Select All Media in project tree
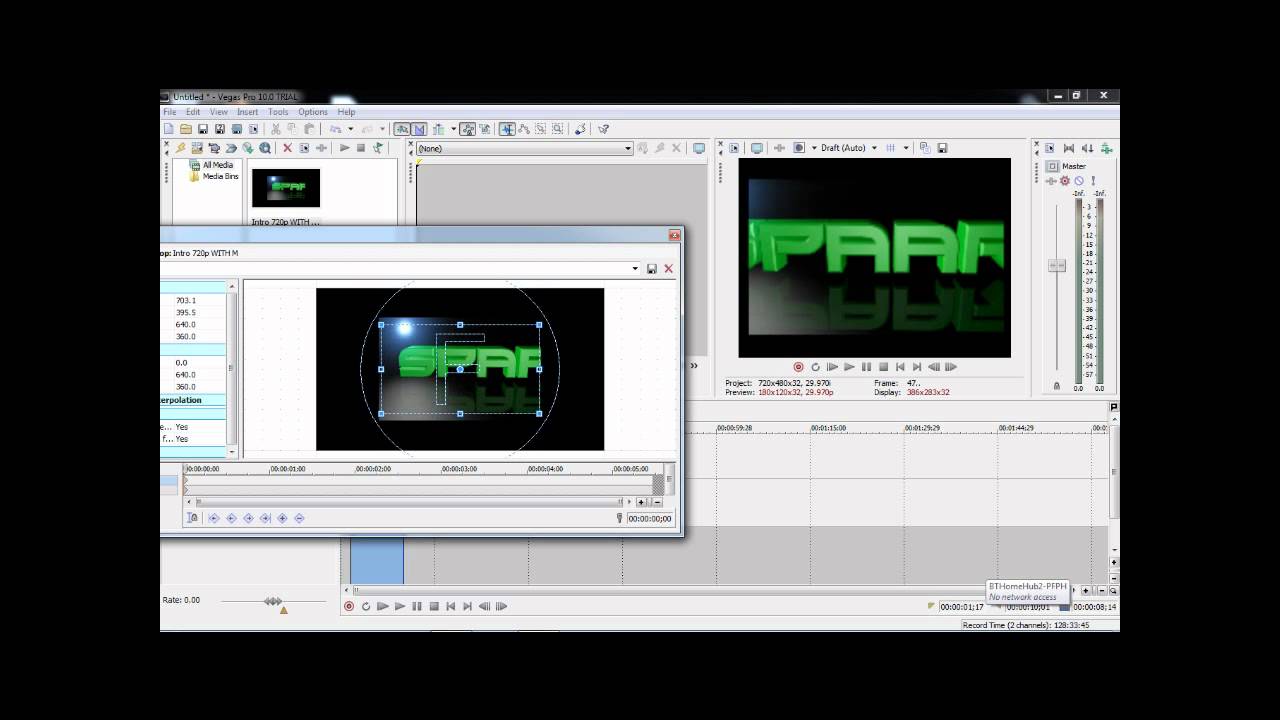This screenshot has width=1280, height=720. tap(218, 165)
